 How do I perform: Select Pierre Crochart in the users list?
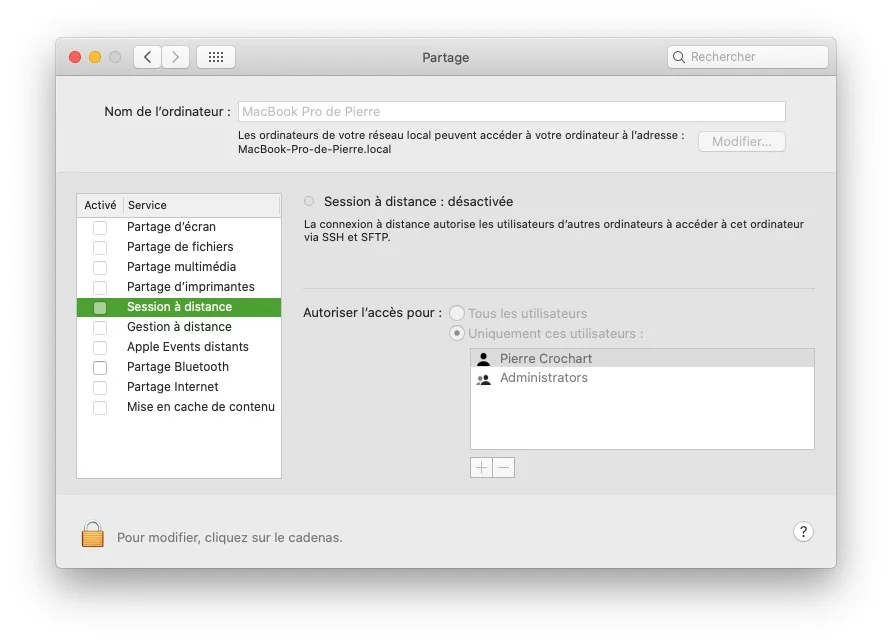546,358
